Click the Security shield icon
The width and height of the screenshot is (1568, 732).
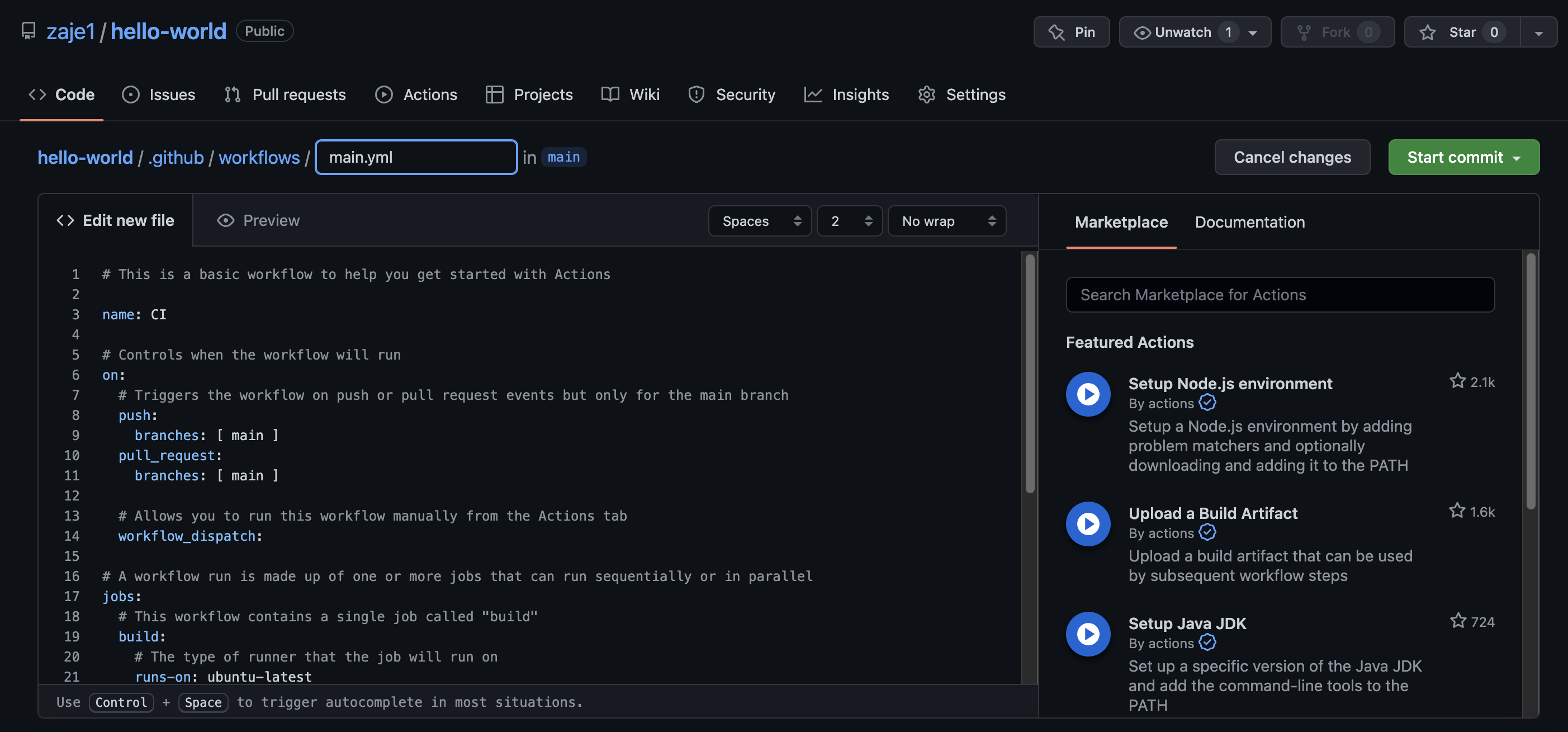(x=697, y=95)
